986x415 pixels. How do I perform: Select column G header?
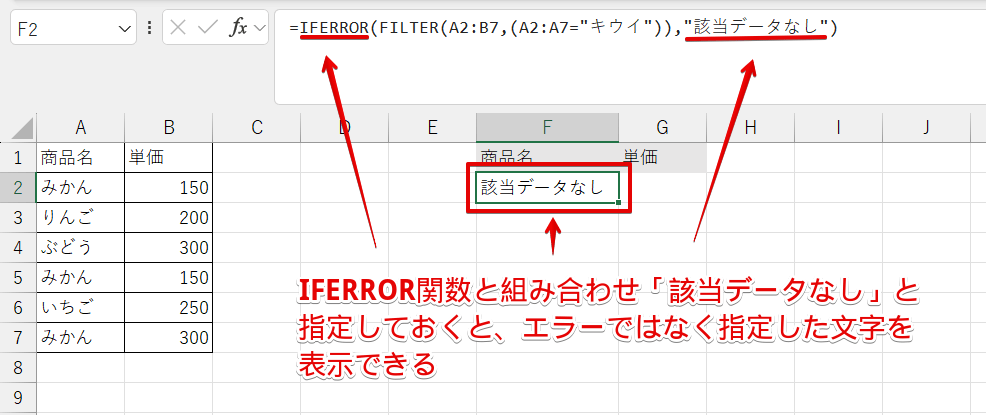663,128
